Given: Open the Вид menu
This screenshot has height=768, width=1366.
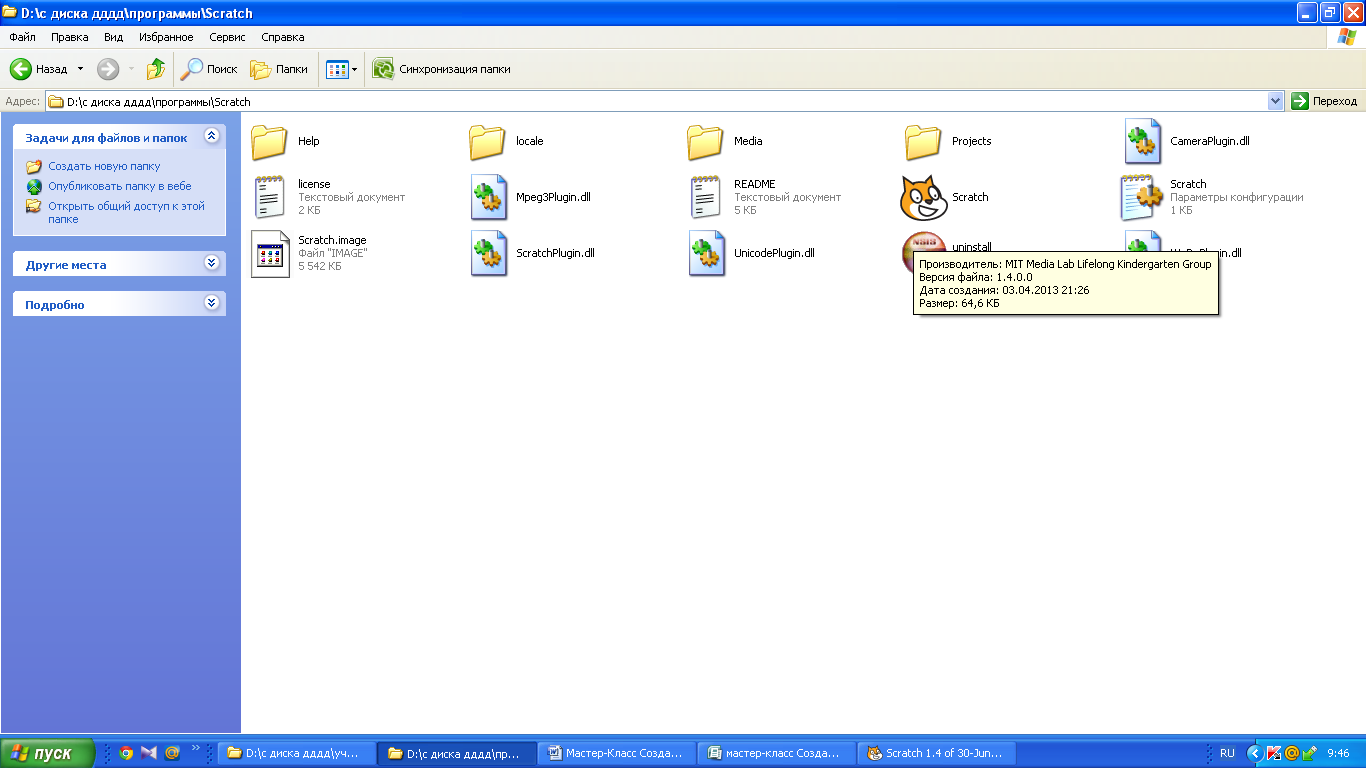Looking at the screenshot, I should coord(114,37).
